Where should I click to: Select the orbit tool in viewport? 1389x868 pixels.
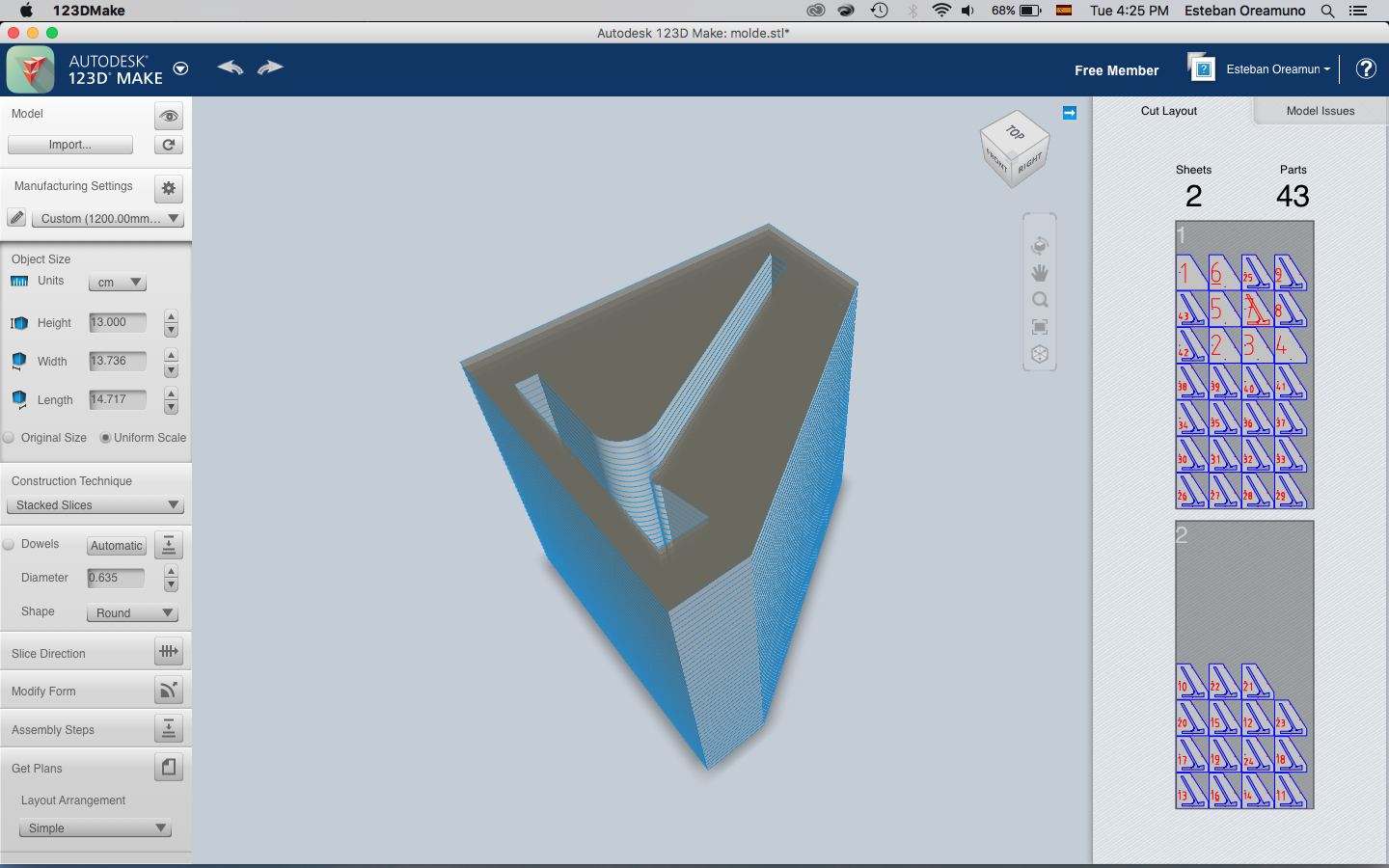click(x=1040, y=245)
